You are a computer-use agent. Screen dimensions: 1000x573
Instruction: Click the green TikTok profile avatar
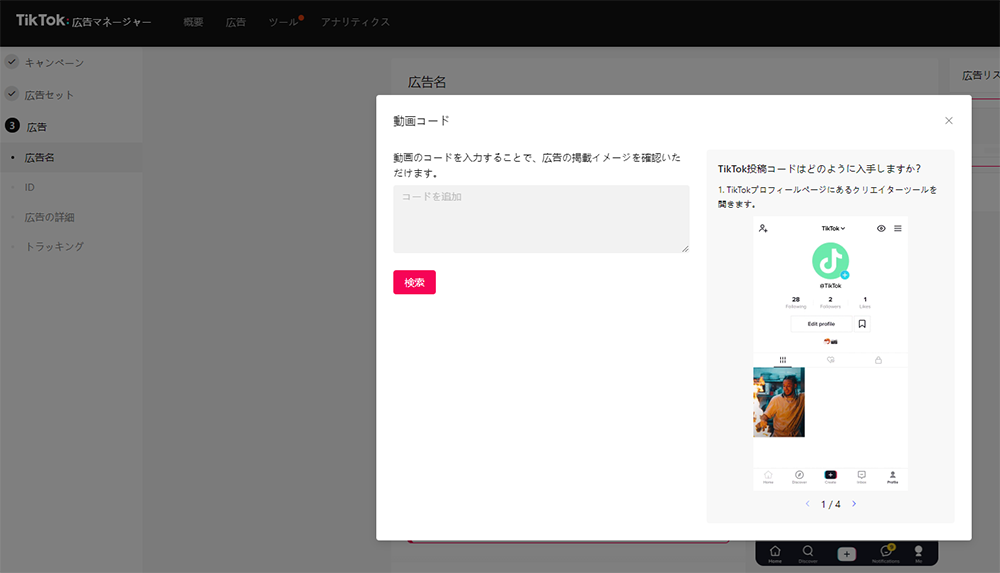click(830, 260)
